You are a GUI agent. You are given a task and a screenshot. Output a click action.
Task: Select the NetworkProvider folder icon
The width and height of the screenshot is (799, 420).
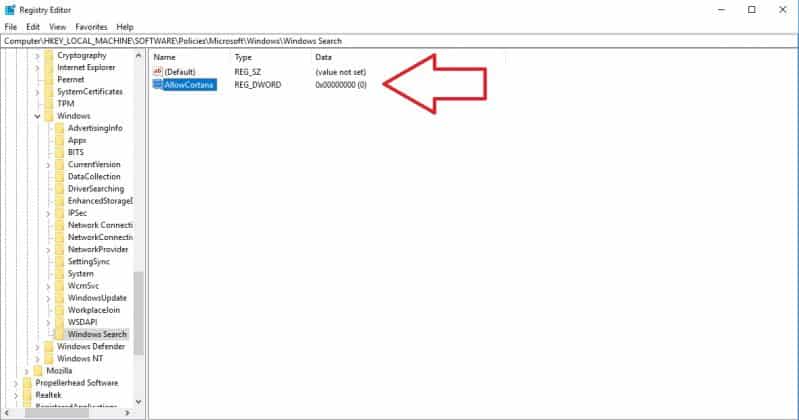coord(60,250)
